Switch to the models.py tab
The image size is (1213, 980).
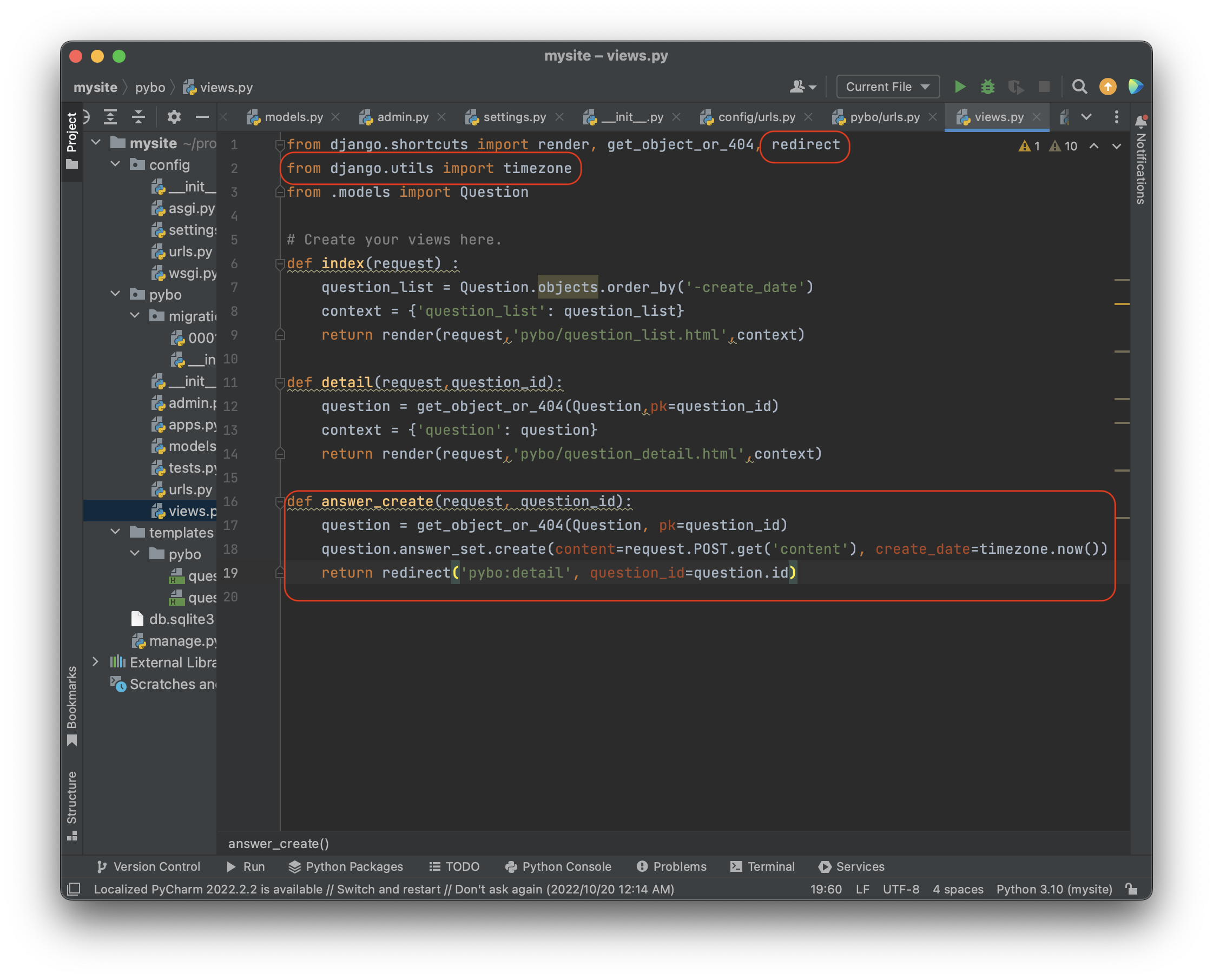pos(293,117)
